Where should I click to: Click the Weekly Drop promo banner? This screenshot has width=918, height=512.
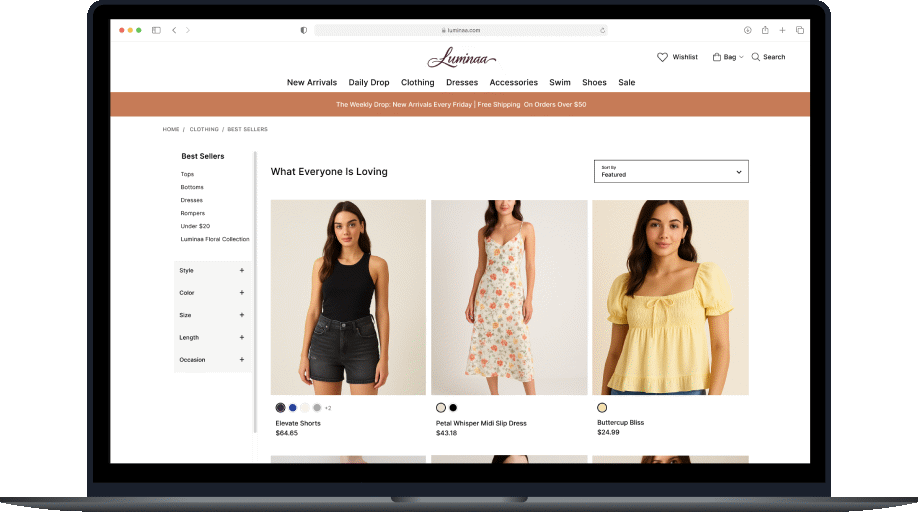(460, 105)
